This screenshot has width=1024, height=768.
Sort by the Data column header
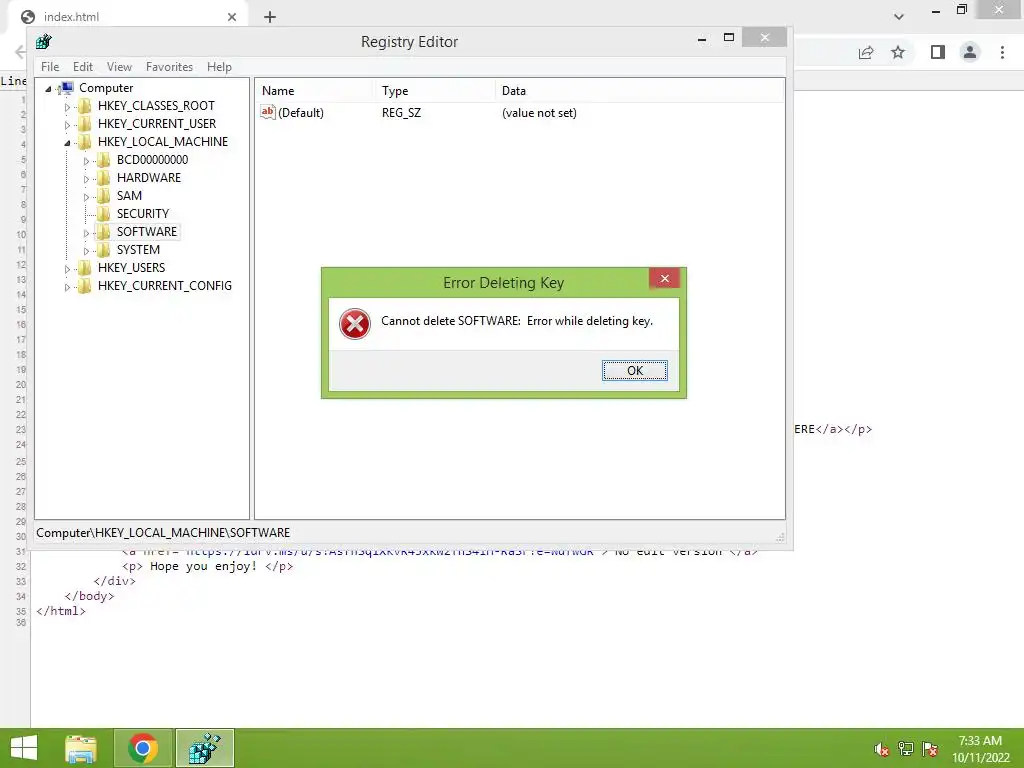pyautogui.click(x=639, y=91)
